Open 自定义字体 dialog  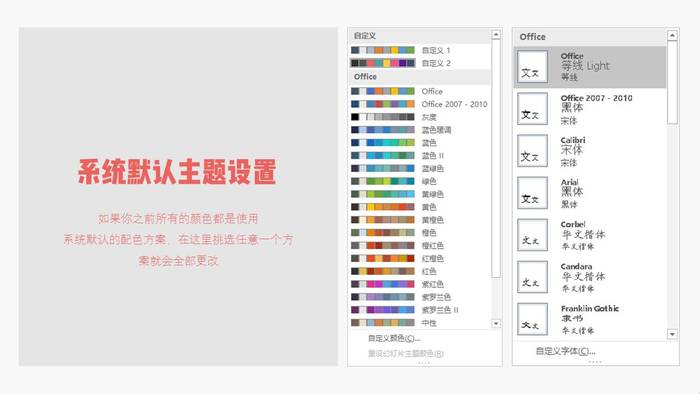click(x=566, y=351)
